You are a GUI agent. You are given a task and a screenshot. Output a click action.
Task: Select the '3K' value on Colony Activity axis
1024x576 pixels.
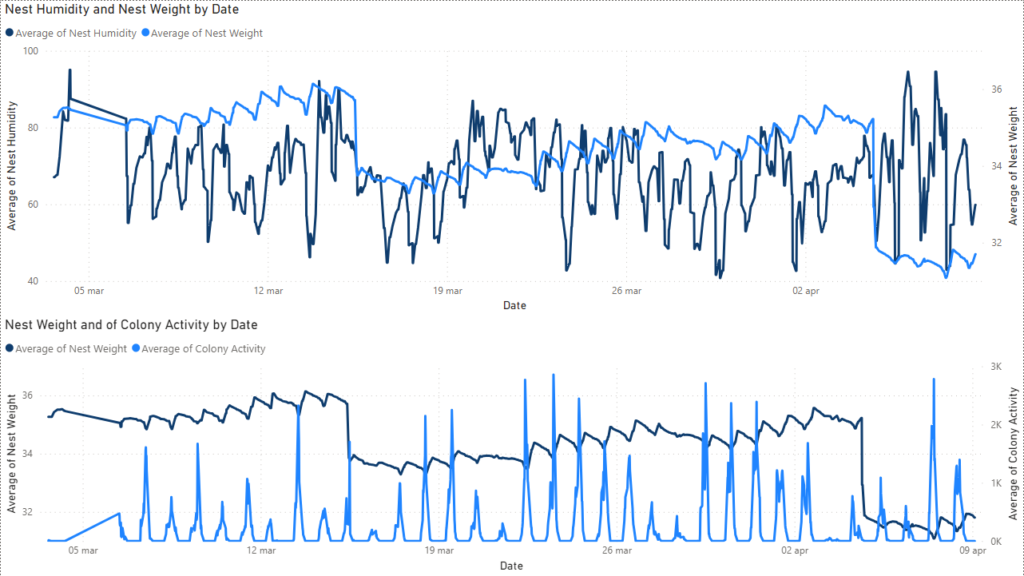click(x=997, y=367)
